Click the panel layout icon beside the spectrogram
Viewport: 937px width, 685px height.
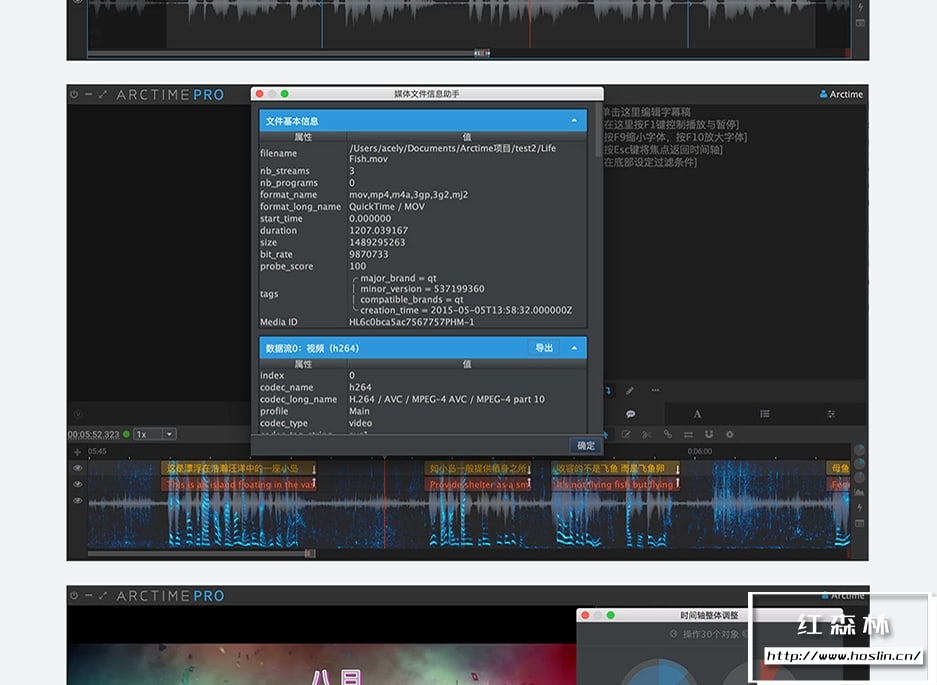(859, 524)
